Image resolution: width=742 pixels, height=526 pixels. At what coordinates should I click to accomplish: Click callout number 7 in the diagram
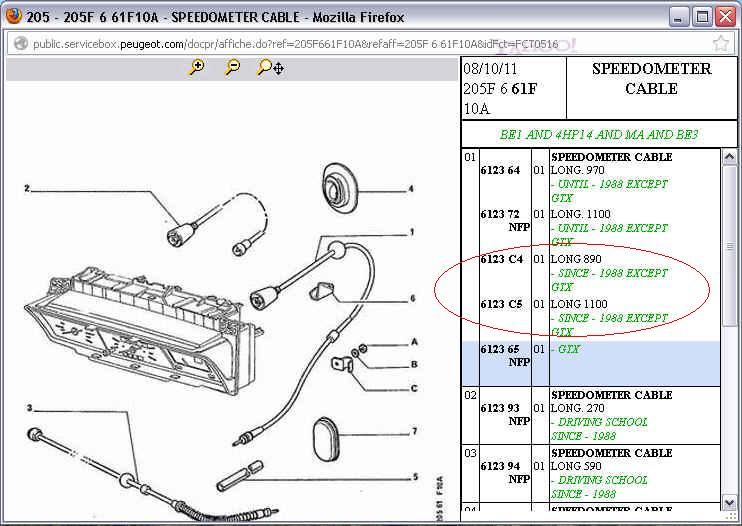(414, 431)
